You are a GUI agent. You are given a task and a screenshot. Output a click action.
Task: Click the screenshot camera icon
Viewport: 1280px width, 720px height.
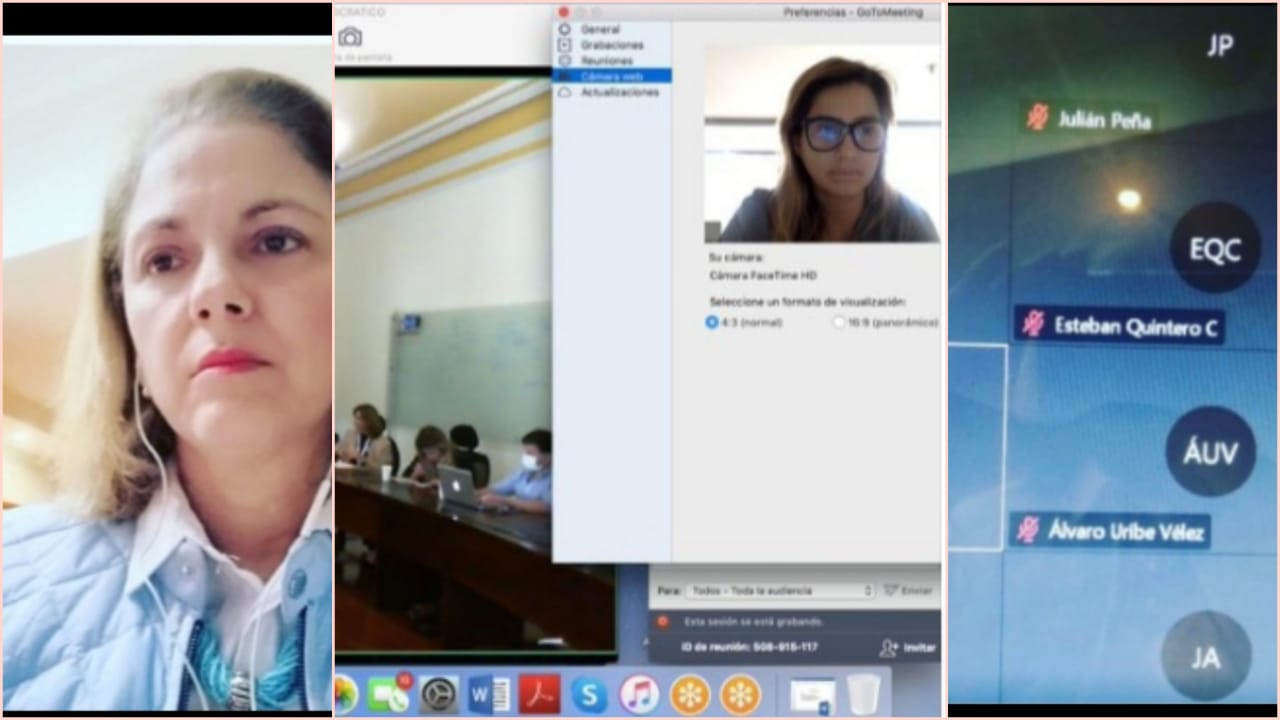[x=349, y=37]
